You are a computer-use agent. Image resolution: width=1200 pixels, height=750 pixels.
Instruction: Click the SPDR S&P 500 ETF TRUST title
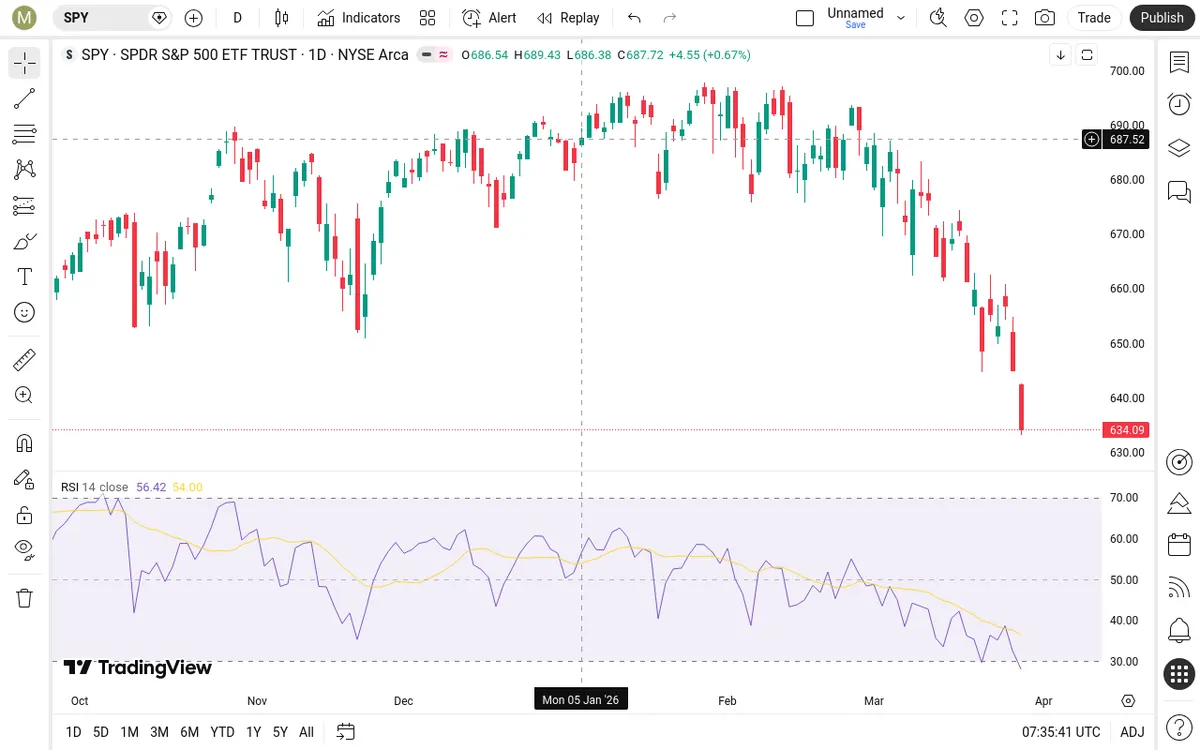coord(209,55)
